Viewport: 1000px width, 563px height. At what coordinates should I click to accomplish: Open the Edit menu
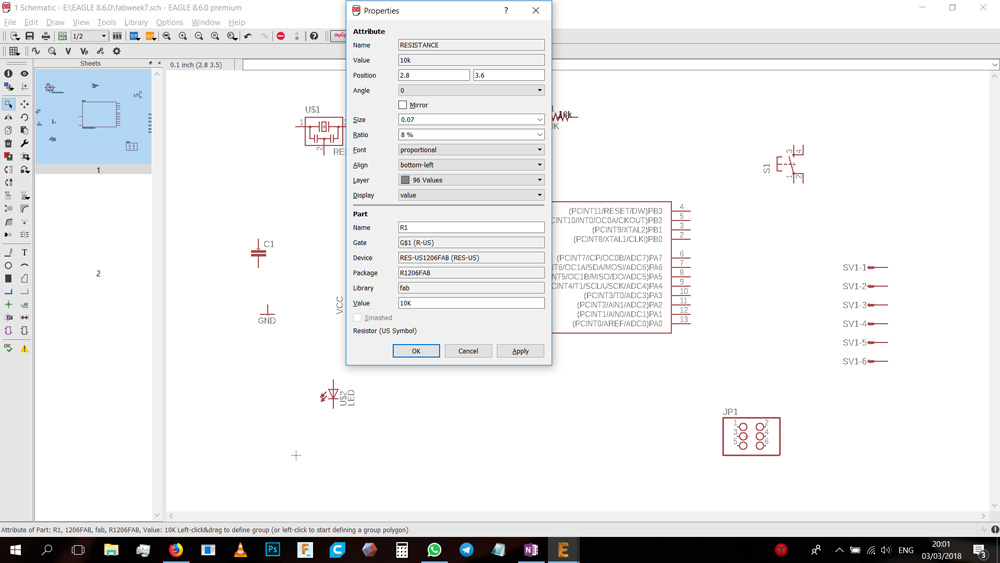point(31,22)
